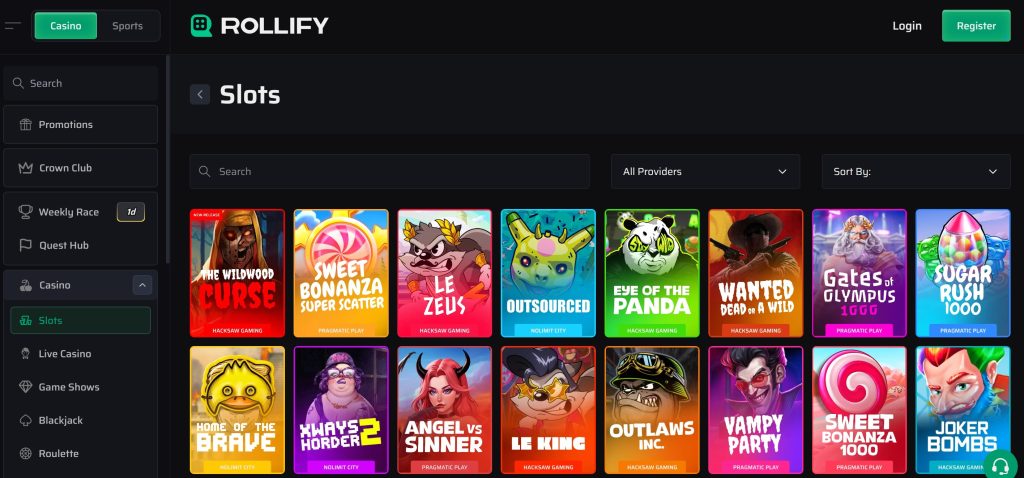1024x478 pixels.
Task: Switch to Sports mode toggle
Action: [127, 26]
